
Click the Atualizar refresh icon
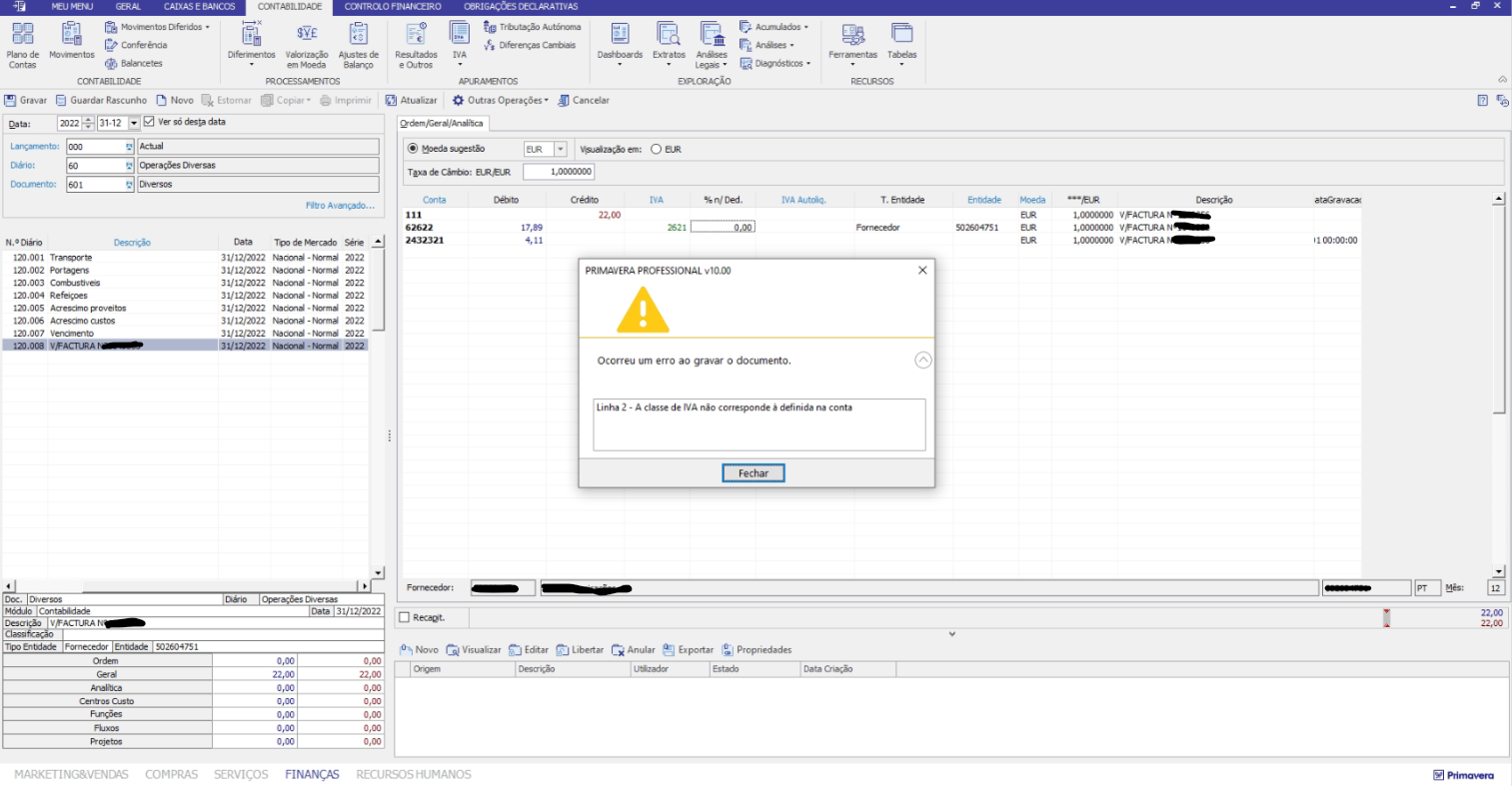(392, 101)
